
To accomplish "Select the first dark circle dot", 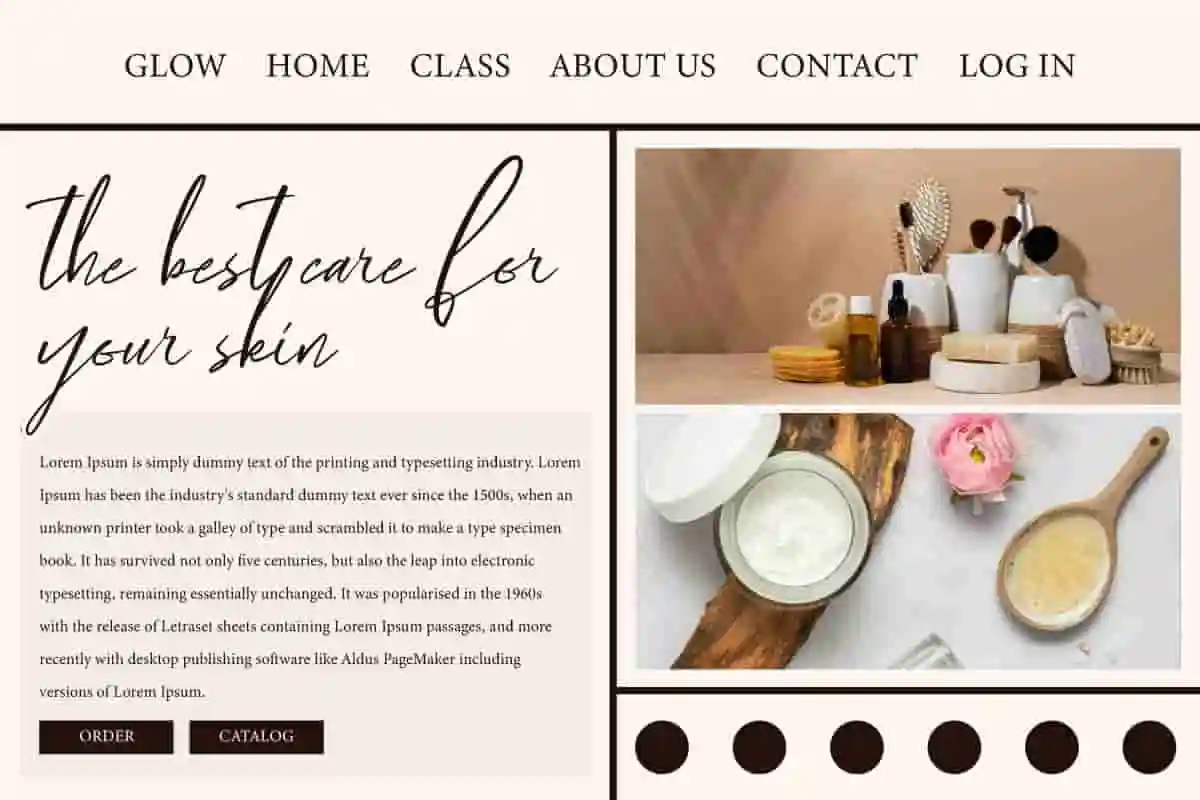I will (x=662, y=747).
